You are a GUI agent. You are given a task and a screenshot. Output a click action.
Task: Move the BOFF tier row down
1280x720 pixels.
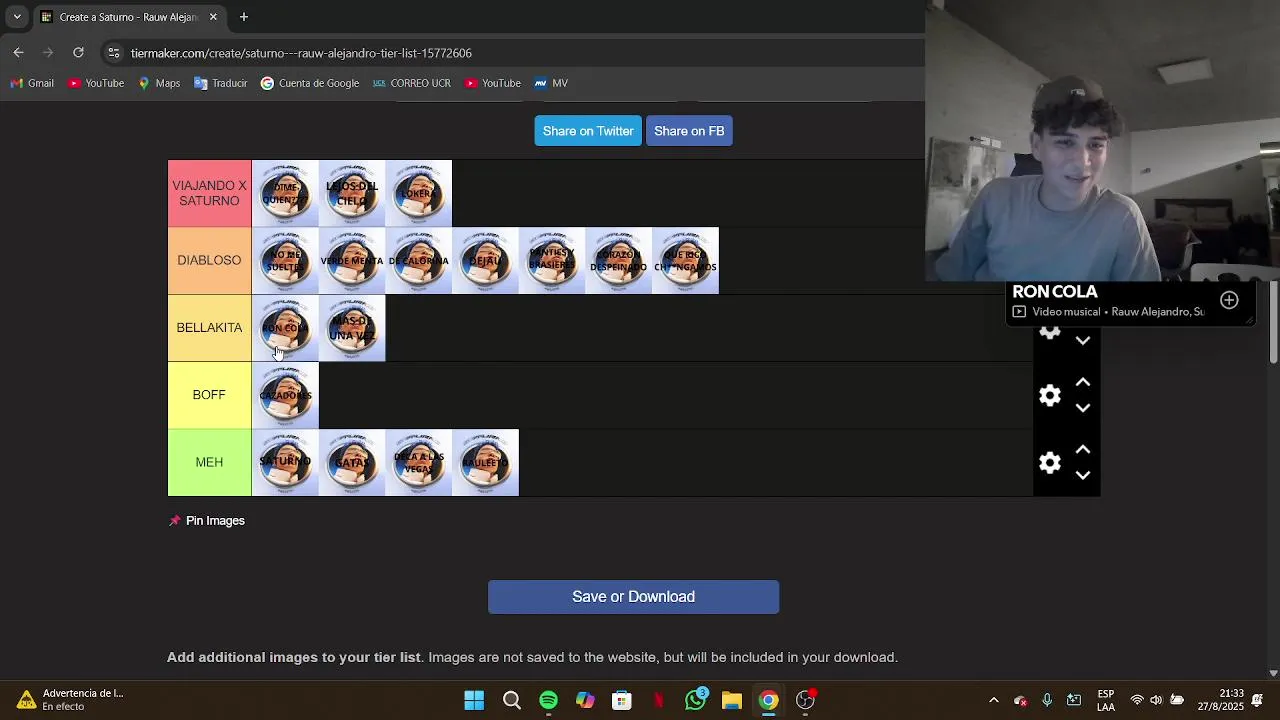pyautogui.click(x=1083, y=408)
